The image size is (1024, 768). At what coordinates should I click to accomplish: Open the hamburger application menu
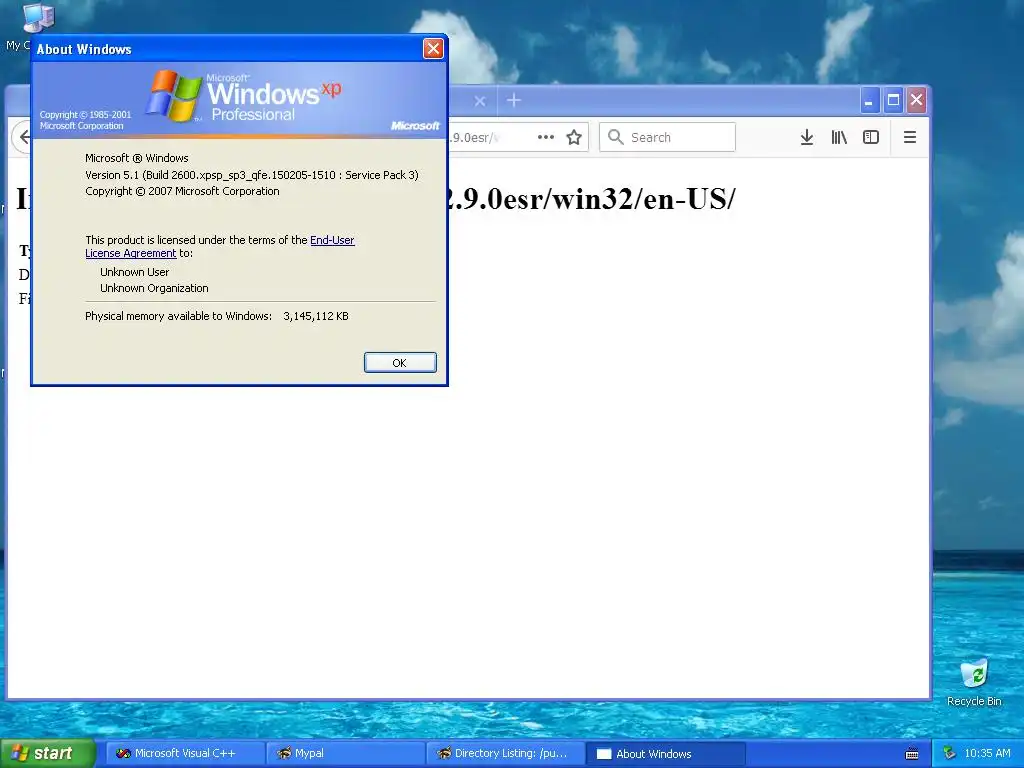coord(909,137)
